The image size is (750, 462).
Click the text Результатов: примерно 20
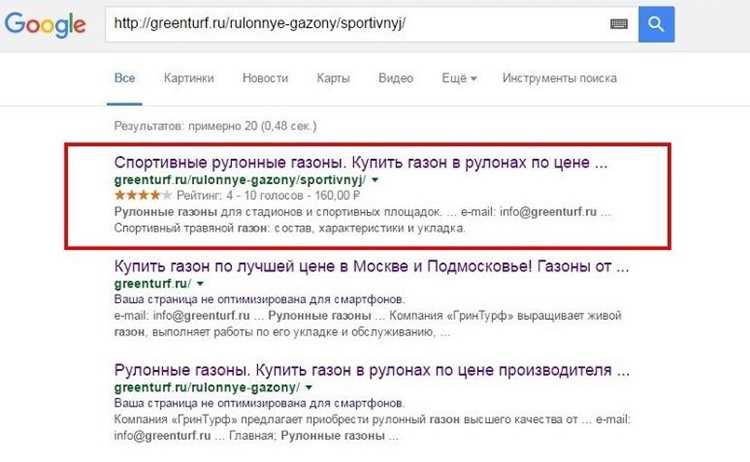pyautogui.click(x=186, y=126)
